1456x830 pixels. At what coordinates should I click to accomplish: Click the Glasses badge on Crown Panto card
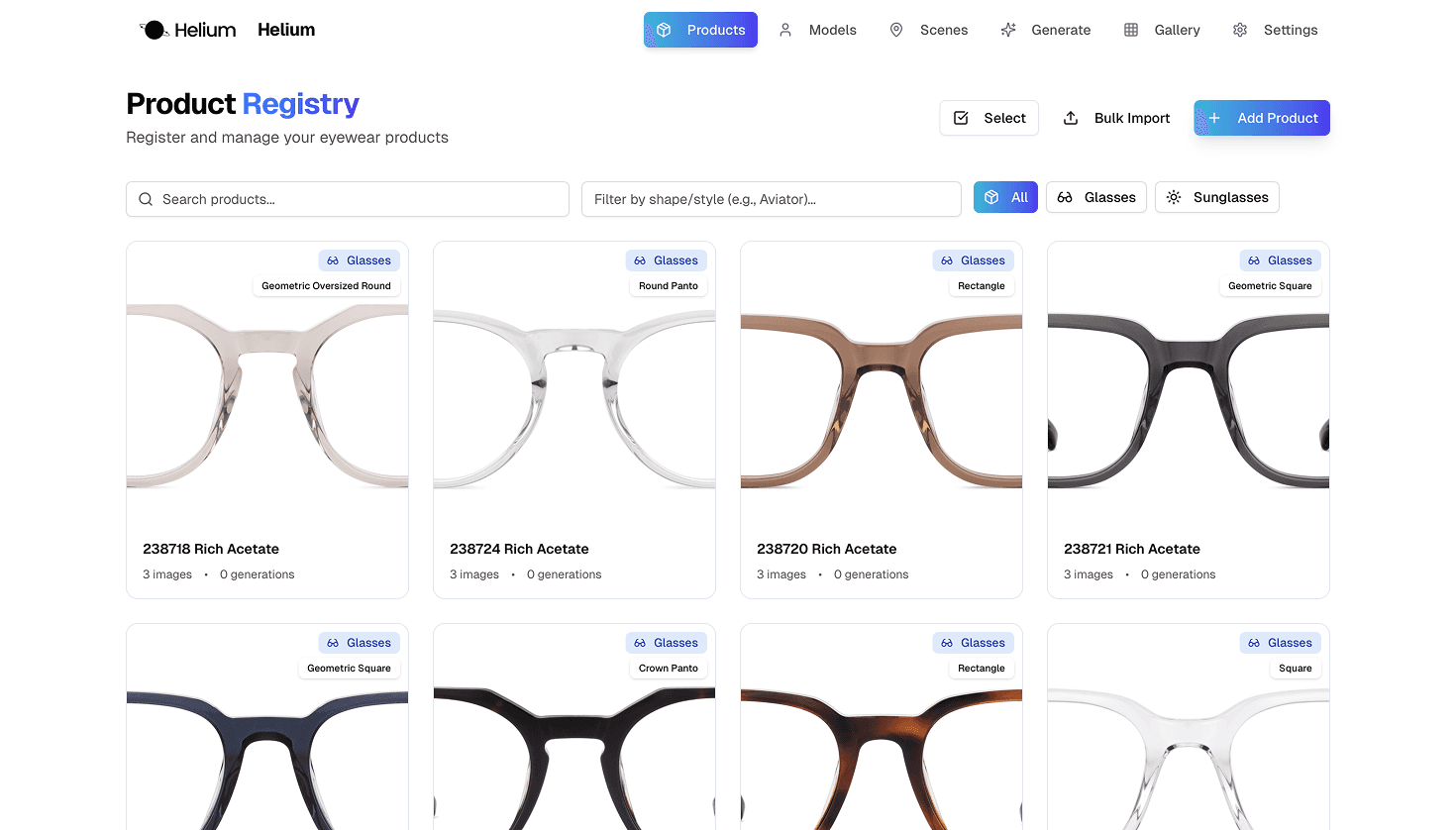click(x=667, y=643)
